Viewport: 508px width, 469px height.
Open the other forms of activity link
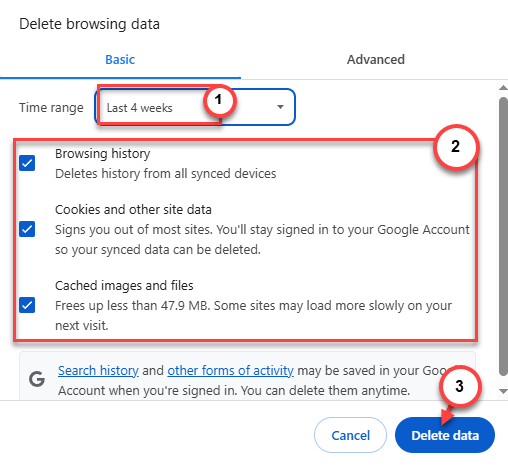[x=230, y=371]
